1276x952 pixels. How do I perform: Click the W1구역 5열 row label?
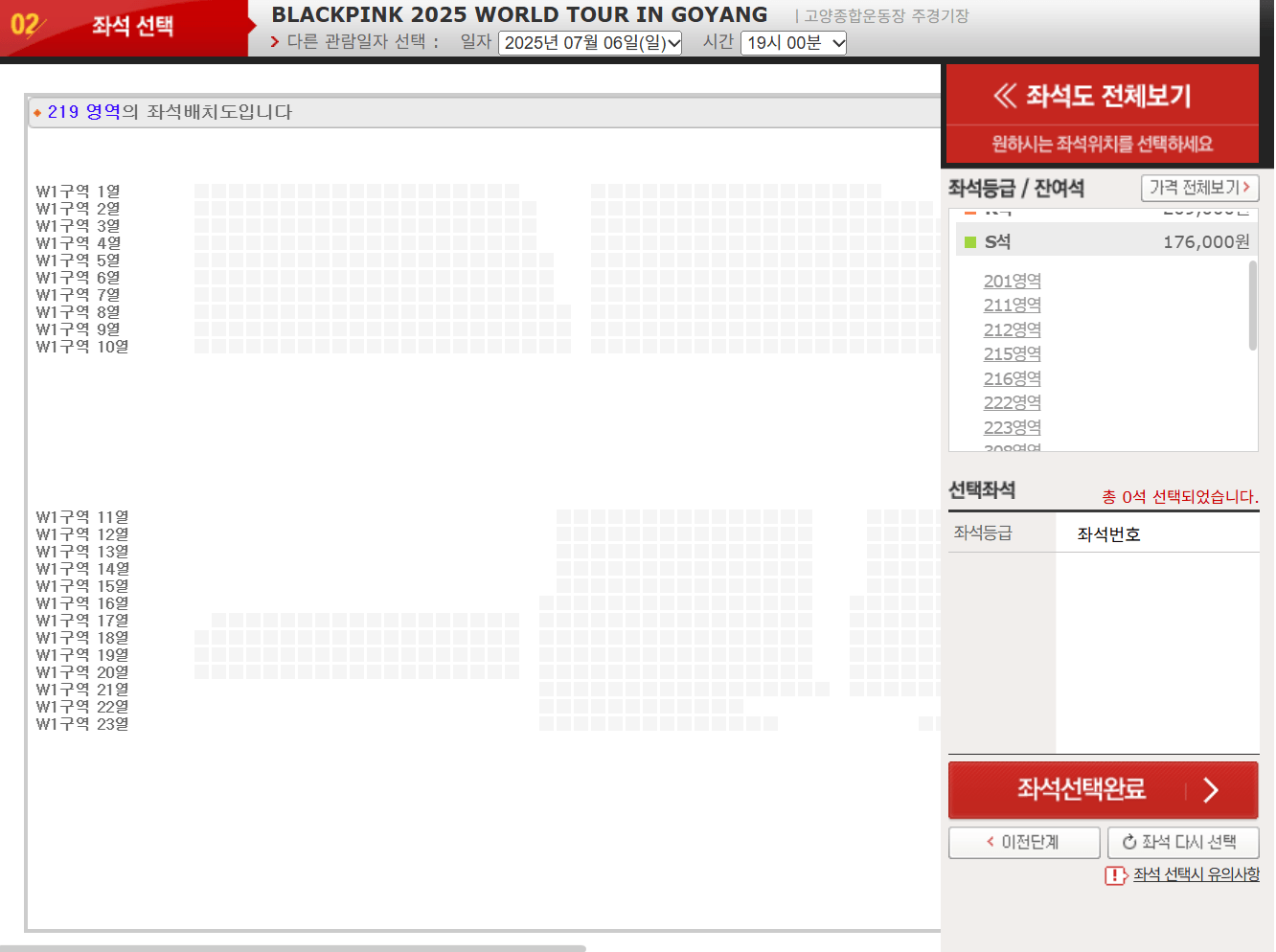(x=78, y=261)
